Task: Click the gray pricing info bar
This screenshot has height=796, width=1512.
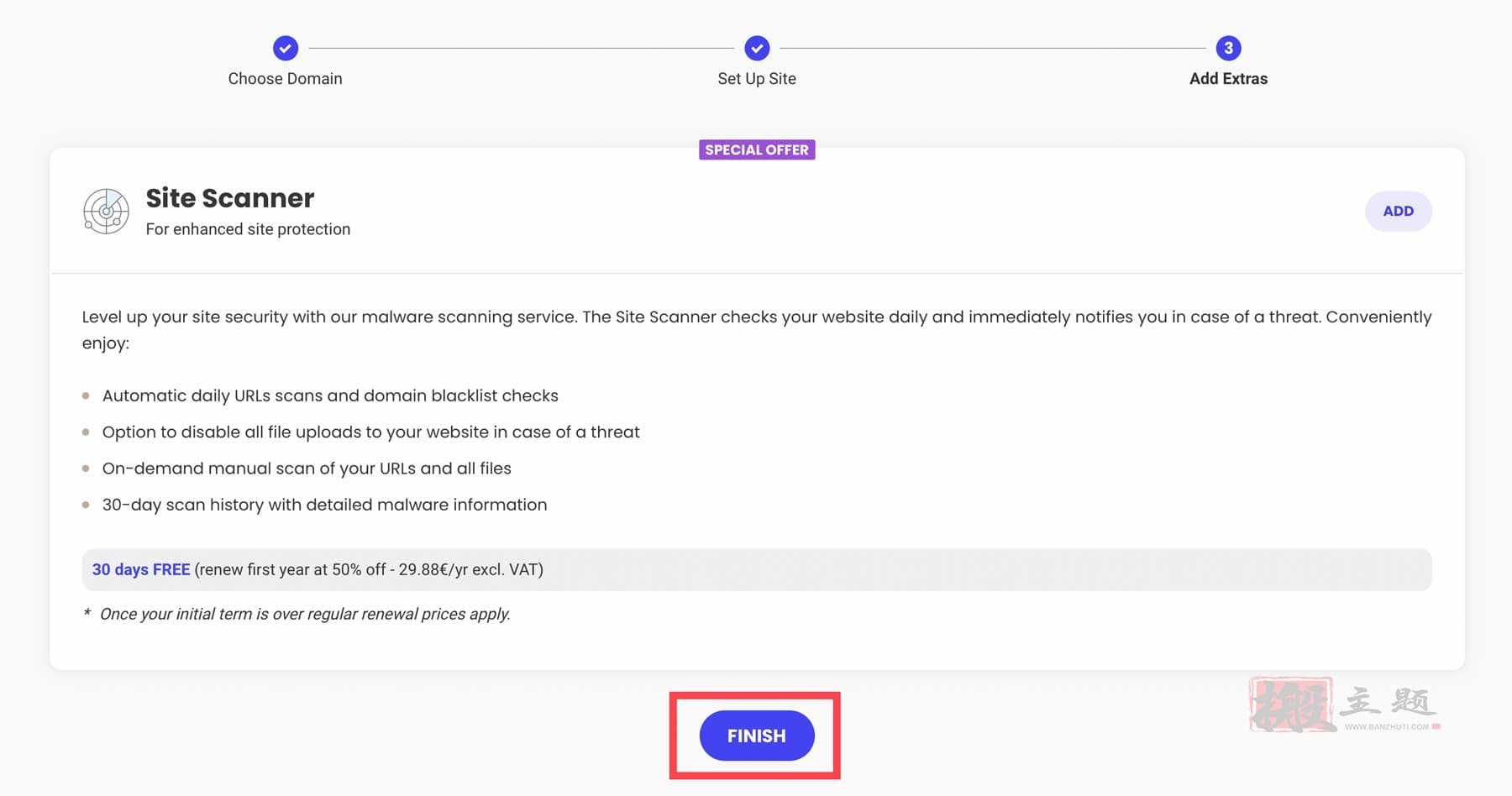Action: coord(757,569)
